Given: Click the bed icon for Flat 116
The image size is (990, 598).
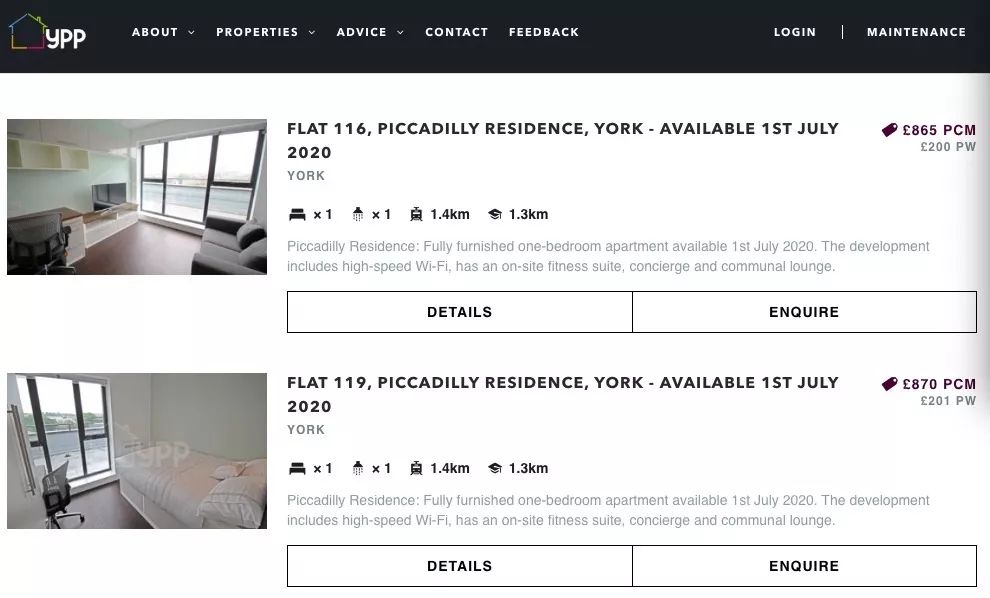Looking at the screenshot, I should point(297,215).
